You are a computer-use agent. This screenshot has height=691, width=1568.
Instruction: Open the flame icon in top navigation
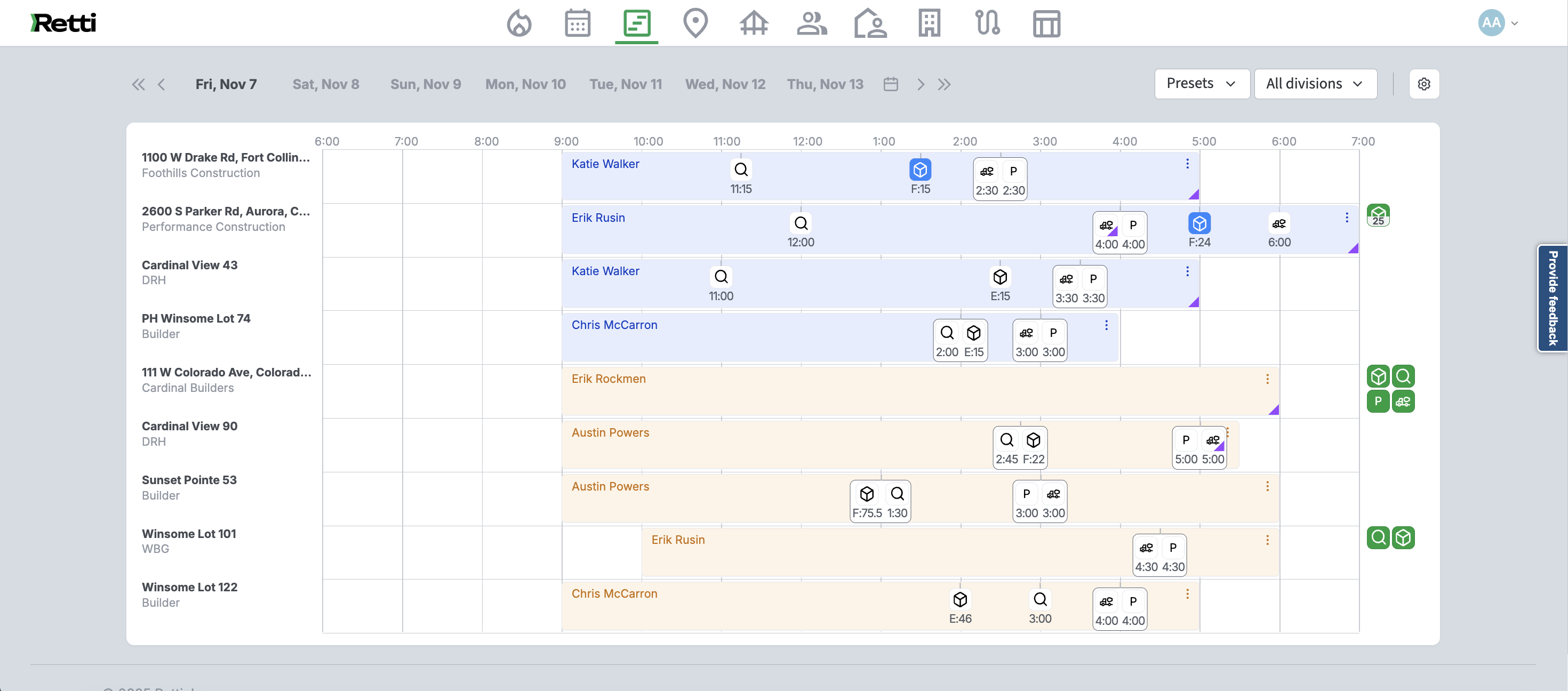[518, 23]
